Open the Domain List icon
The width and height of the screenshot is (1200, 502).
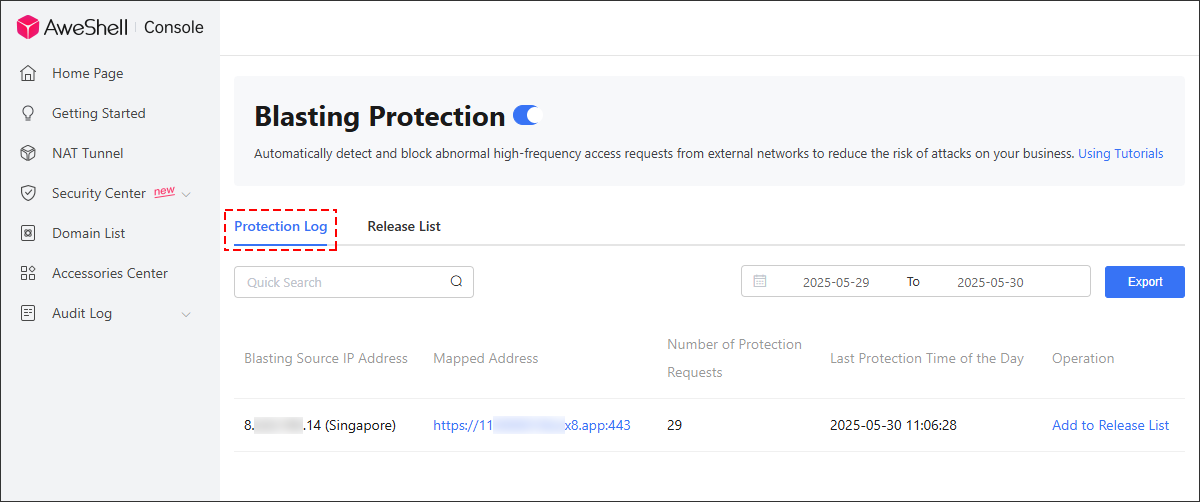click(29, 233)
